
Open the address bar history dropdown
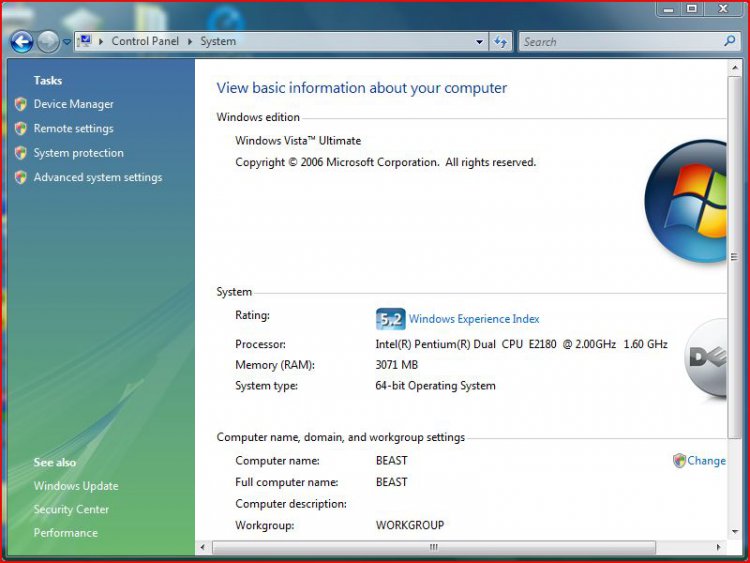pyautogui.click(x=479, y=42)
